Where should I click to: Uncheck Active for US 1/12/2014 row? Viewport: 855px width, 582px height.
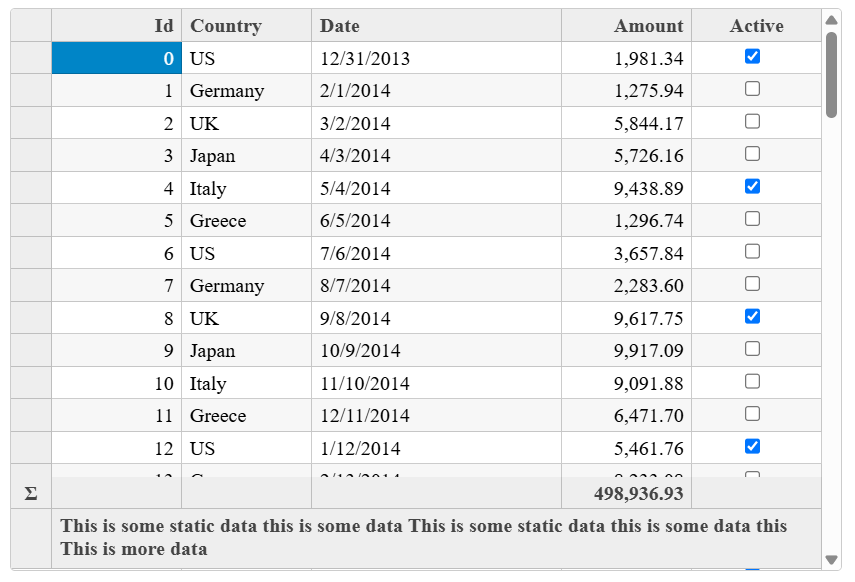pyautogui.click(x=752, y=447)
